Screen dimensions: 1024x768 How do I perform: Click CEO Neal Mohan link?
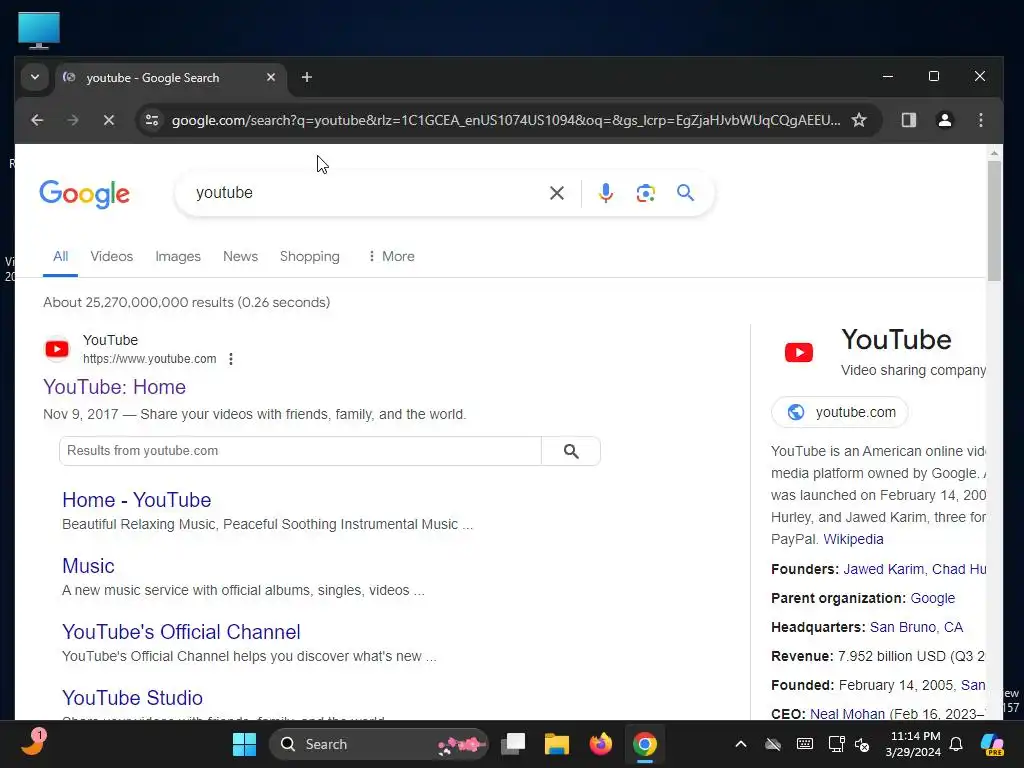coord(847,714)
